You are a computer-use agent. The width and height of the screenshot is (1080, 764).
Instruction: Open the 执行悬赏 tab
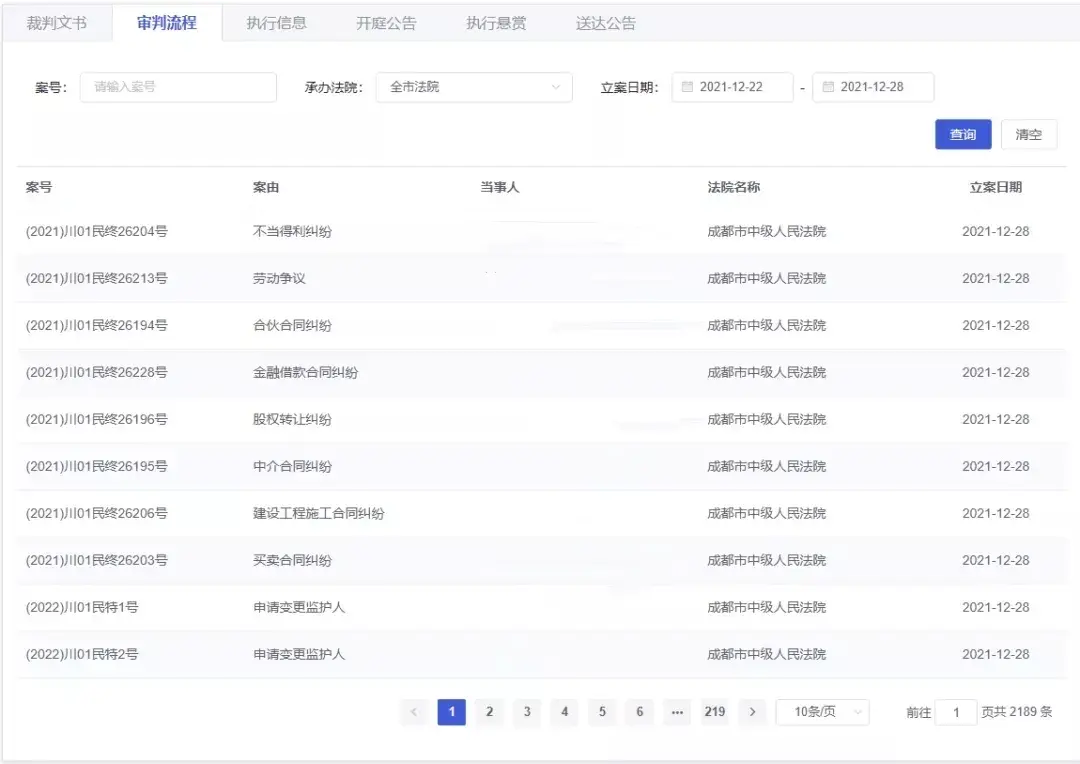tap(496, 23)
